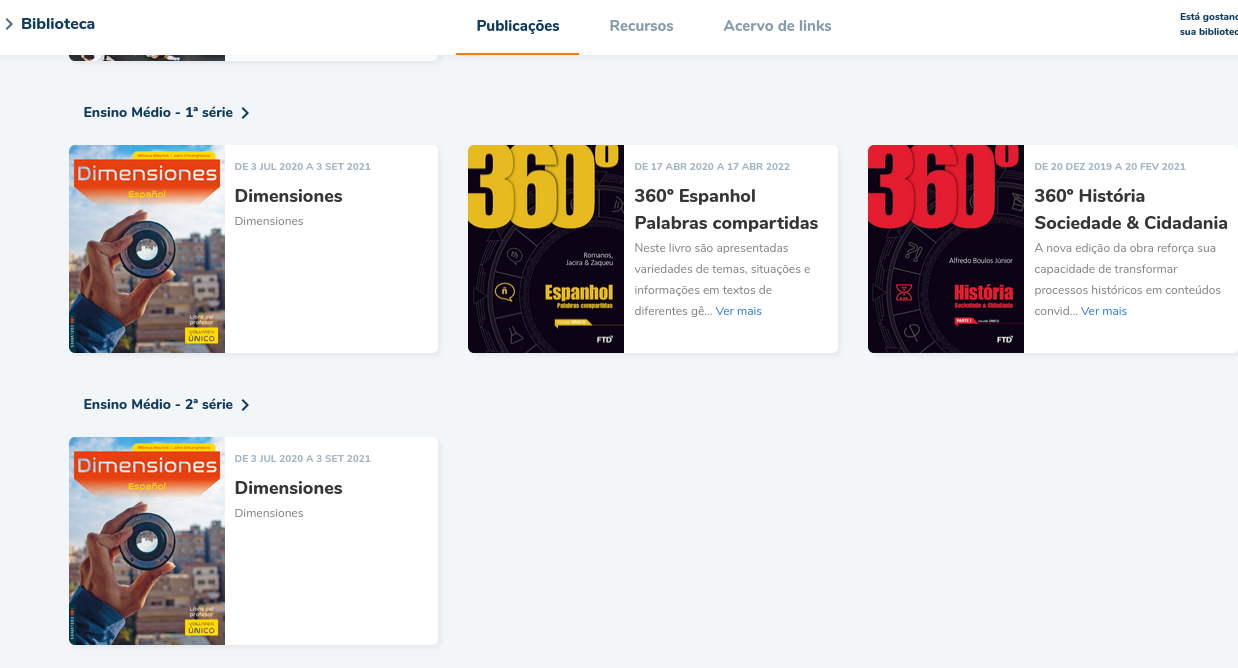Click date DE 20 DEZ 2019 A 20 FEV 2021
1238x668 pixels.
1110,167
